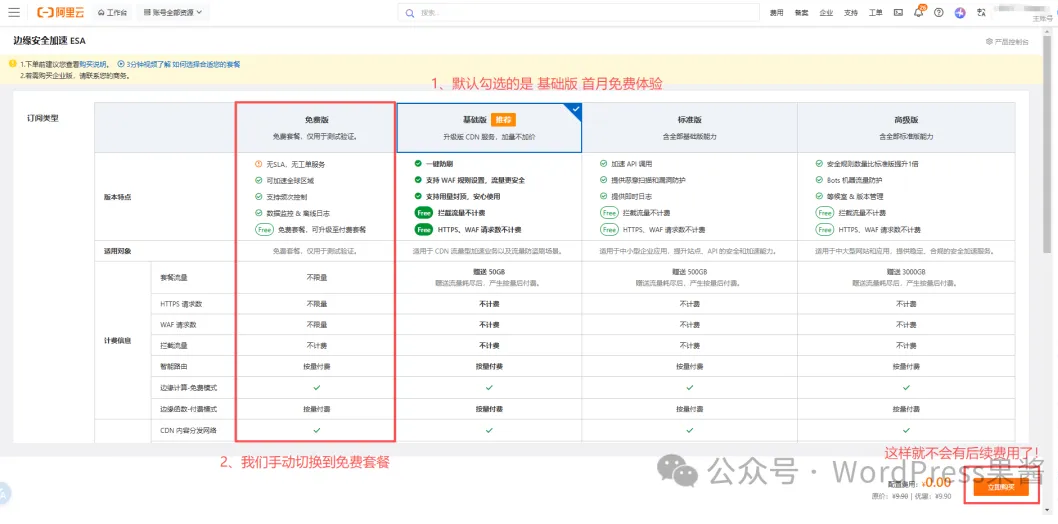The image size is (1058, 524).
Task: Click the green check beside Bots 机器流量防护
Action: [x=819, y=180]
